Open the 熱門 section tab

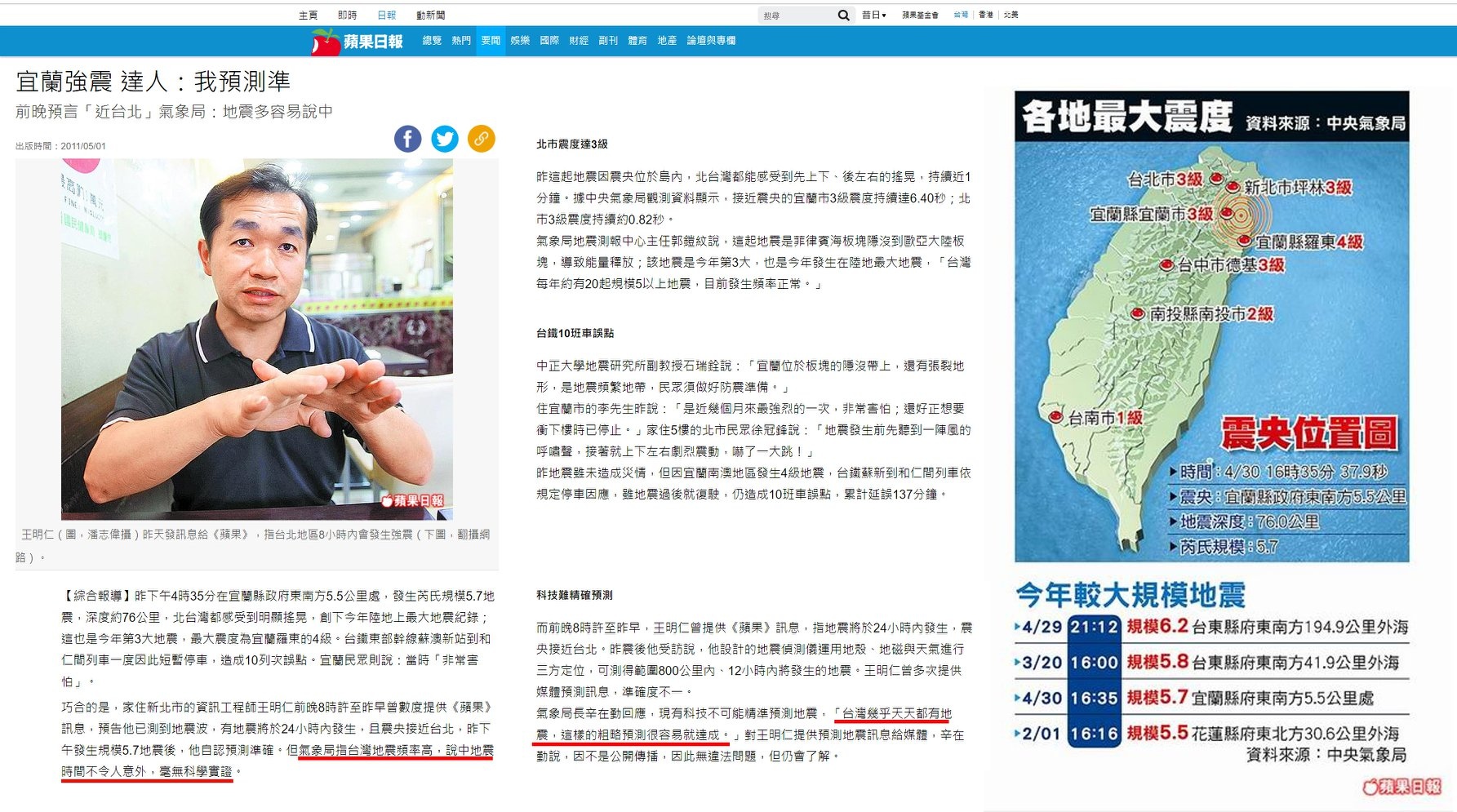tap(461, 40)
